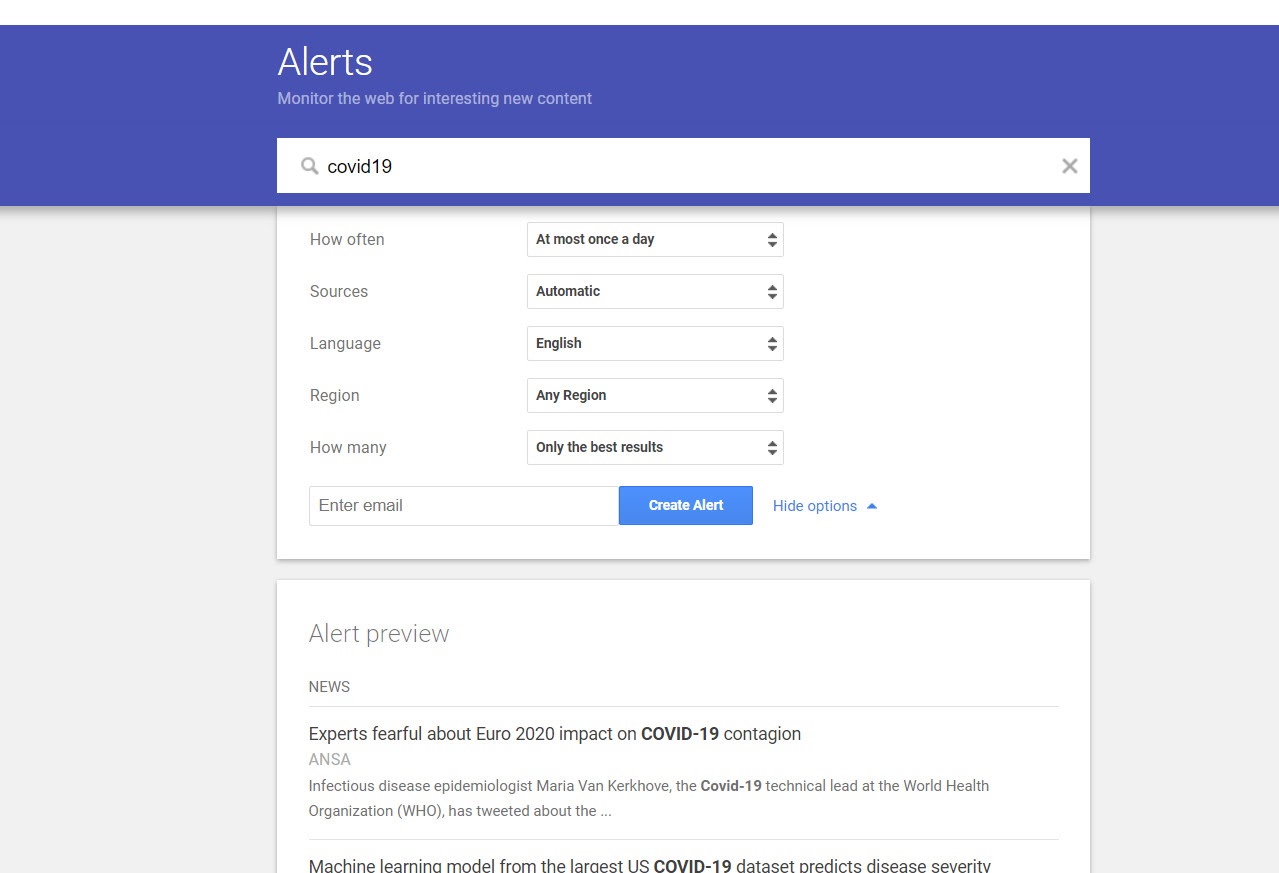Open the Only the best results dropdown
Viewport: 1279px width, 873px height.
point(655,448)
